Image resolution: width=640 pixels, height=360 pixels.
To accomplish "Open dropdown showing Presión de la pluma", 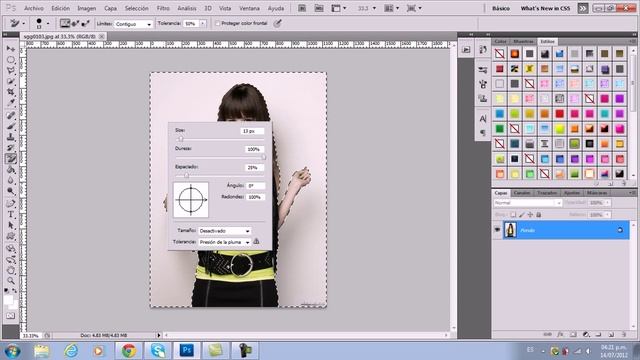I will (x=224, y=242).
